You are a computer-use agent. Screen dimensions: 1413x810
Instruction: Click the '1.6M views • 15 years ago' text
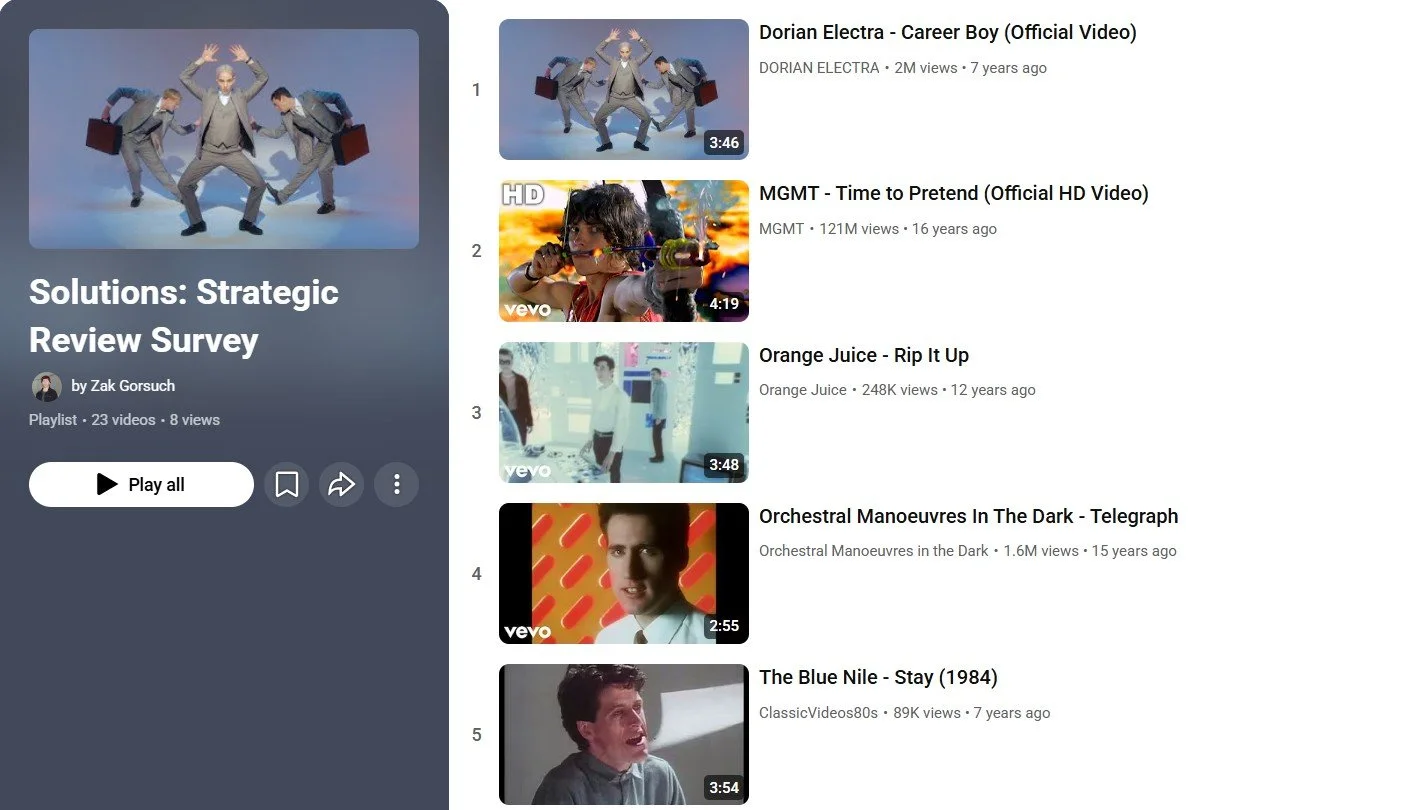coord(1090,551)
